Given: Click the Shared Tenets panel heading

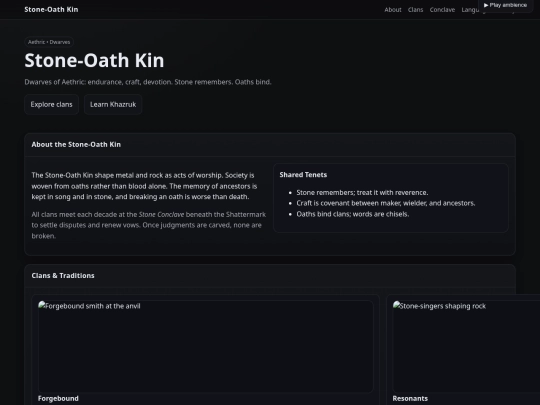Looking at the screenshot, I should coord(303,175).
